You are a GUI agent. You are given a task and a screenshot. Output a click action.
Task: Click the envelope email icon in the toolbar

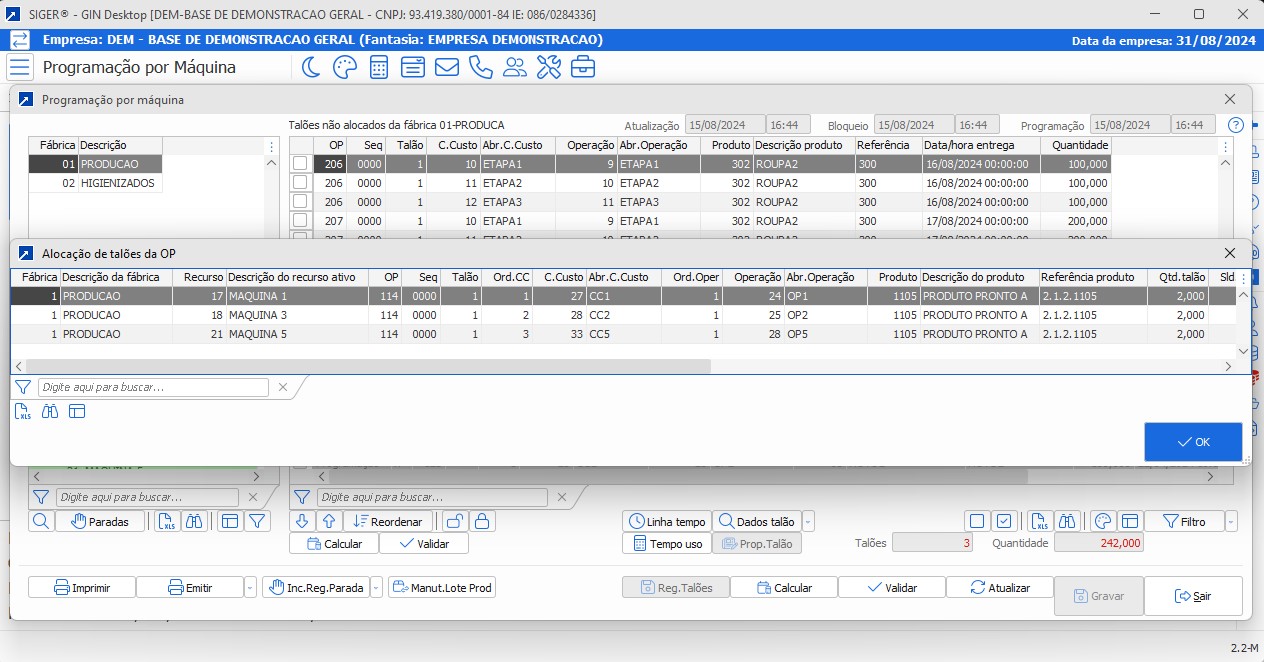(447, 68)
